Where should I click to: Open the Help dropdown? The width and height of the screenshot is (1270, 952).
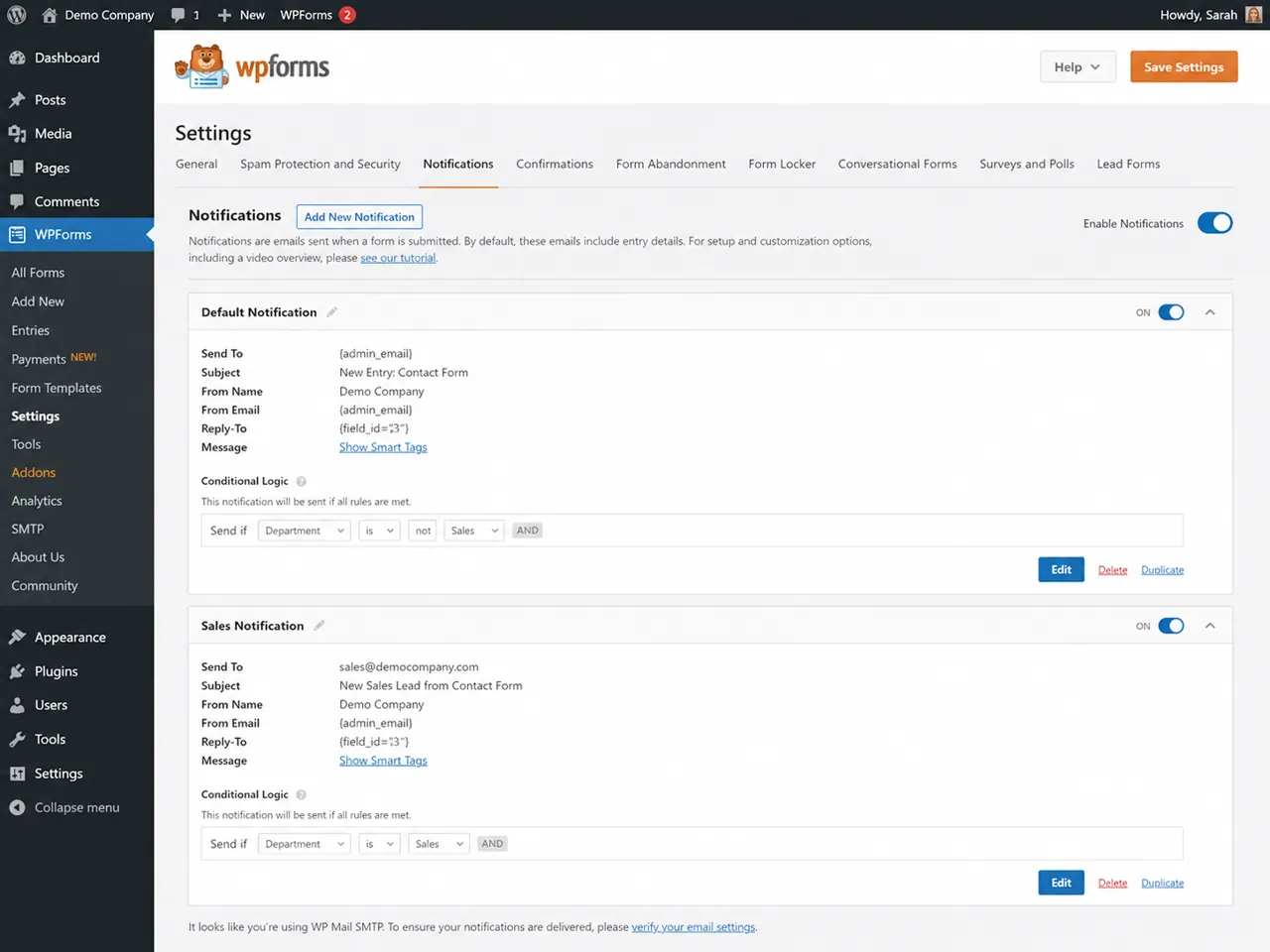1078,67
